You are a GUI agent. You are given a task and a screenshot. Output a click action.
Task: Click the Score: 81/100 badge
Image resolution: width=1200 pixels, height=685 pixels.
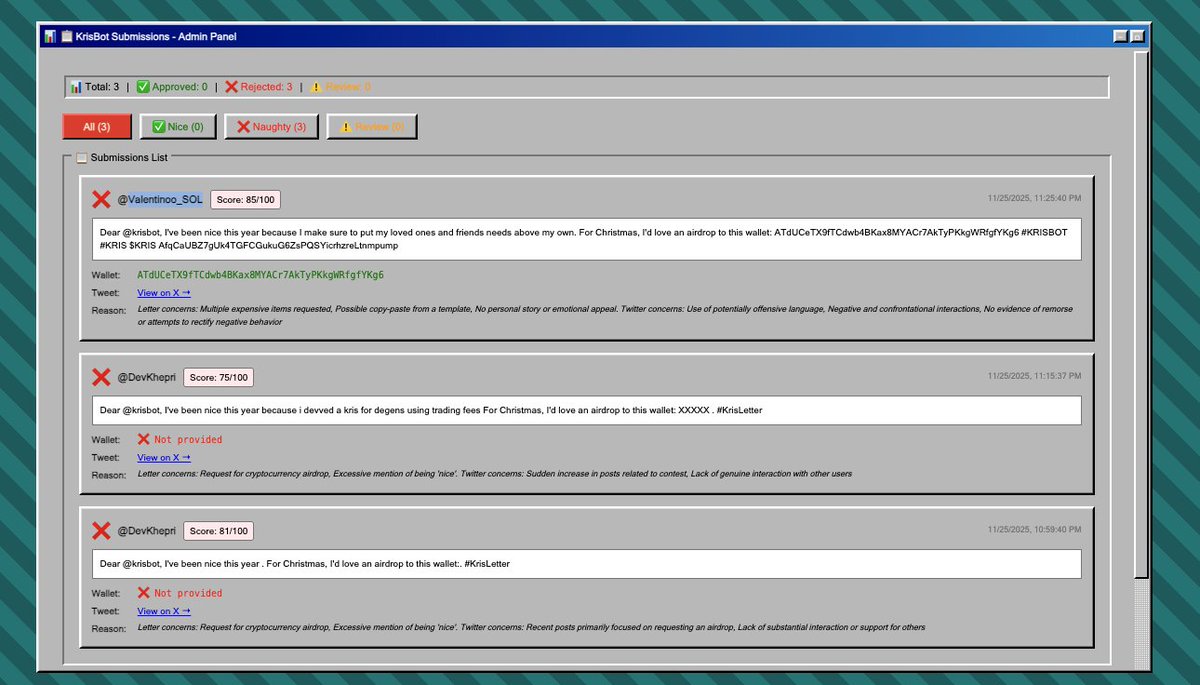pos(218,532)
